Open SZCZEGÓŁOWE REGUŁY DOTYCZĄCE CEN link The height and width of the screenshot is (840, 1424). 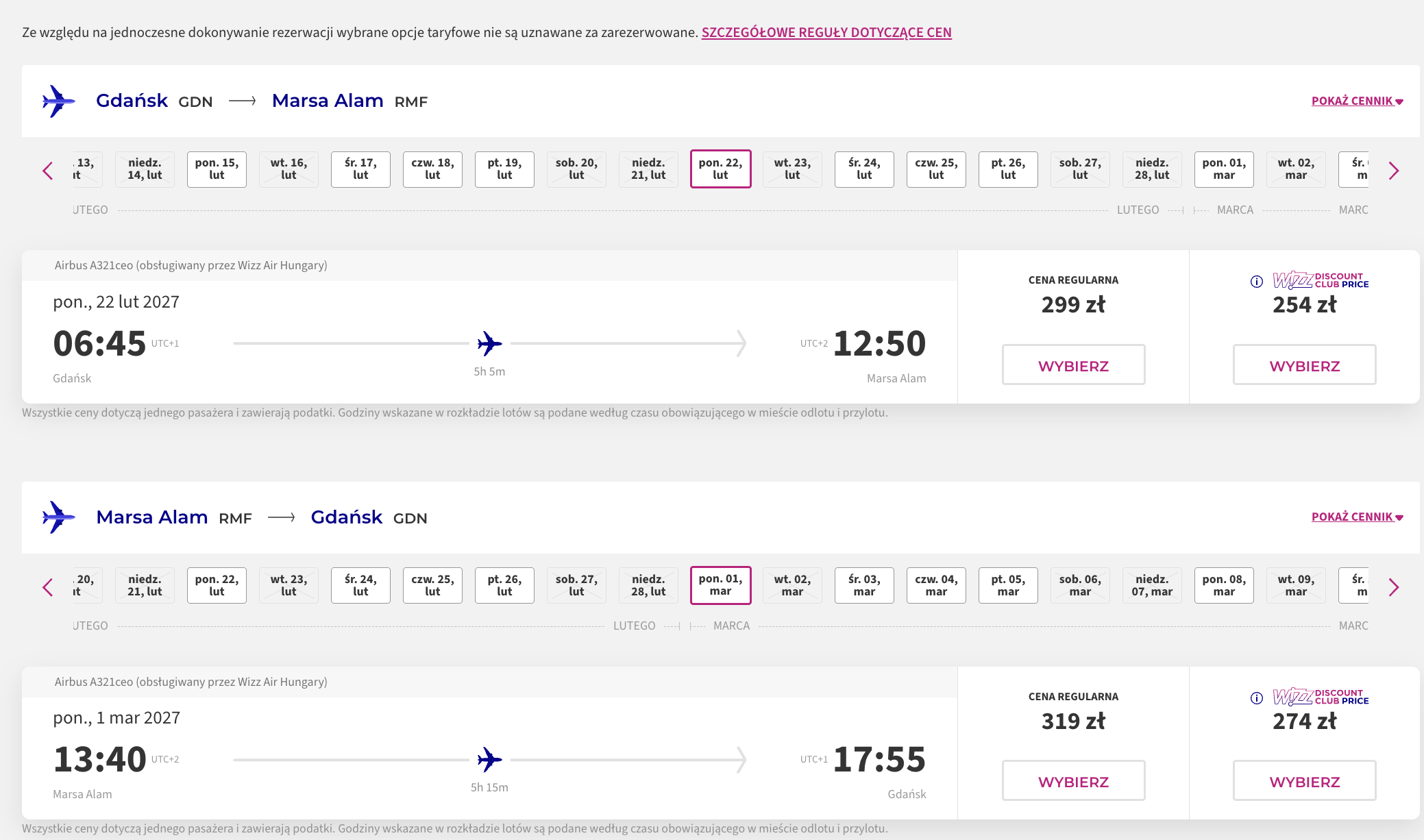pos(826,32)
